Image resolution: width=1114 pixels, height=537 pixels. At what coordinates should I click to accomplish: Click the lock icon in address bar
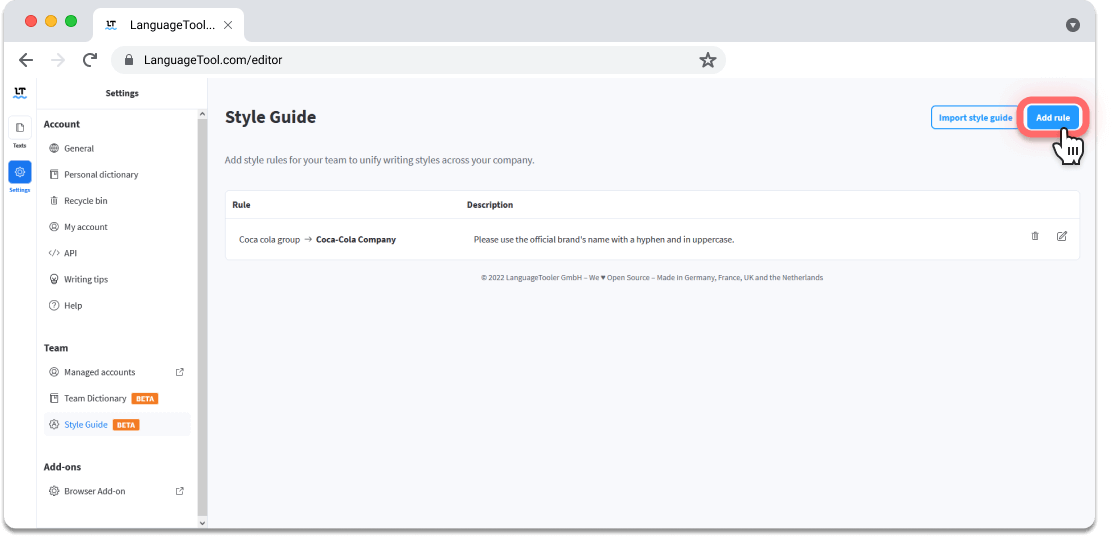click(129, 60)
